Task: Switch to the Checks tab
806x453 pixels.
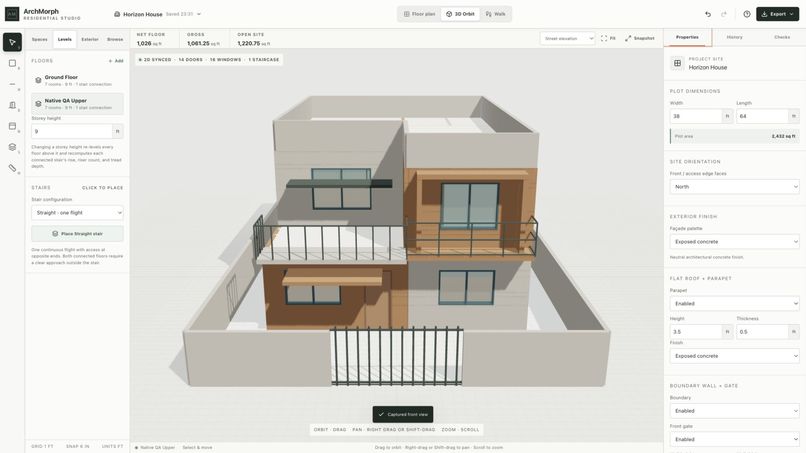Action: (x=782, y=38)
